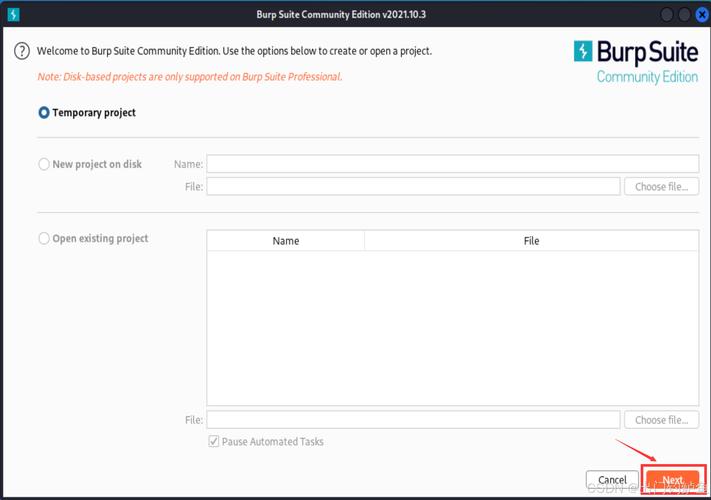Minimize the Burp Suite window
Screen dimensions: 711x500
(x=667, y=15)
